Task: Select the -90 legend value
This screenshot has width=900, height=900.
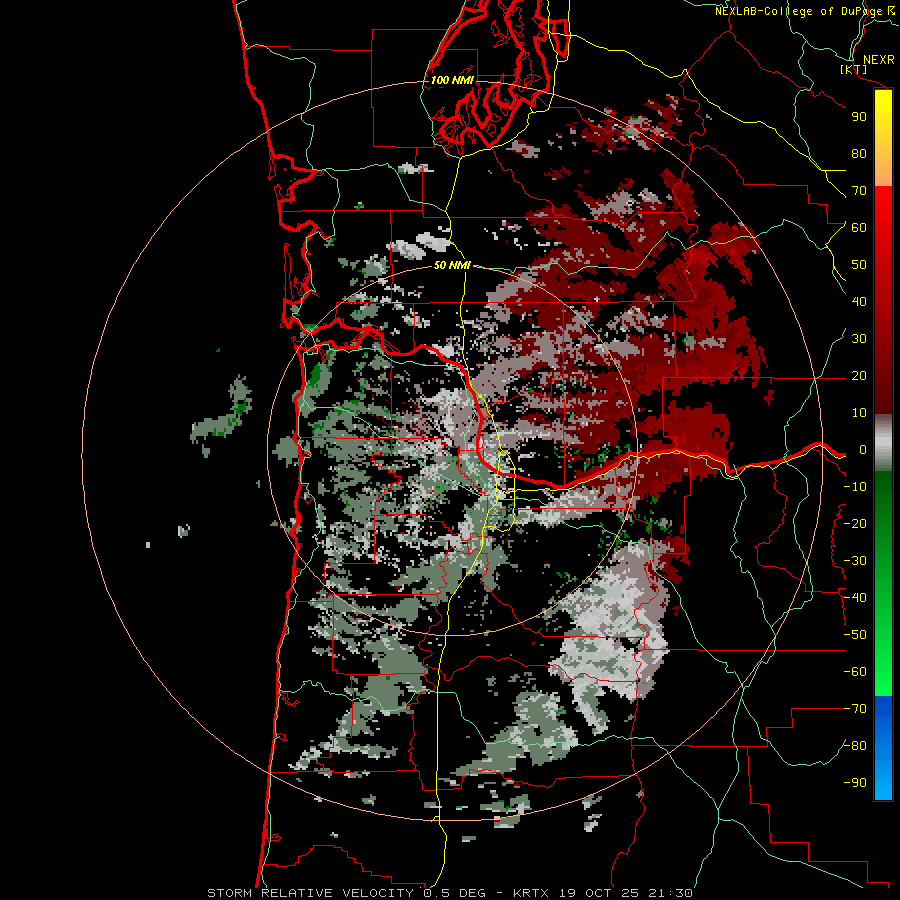Action: coord(855,783)
